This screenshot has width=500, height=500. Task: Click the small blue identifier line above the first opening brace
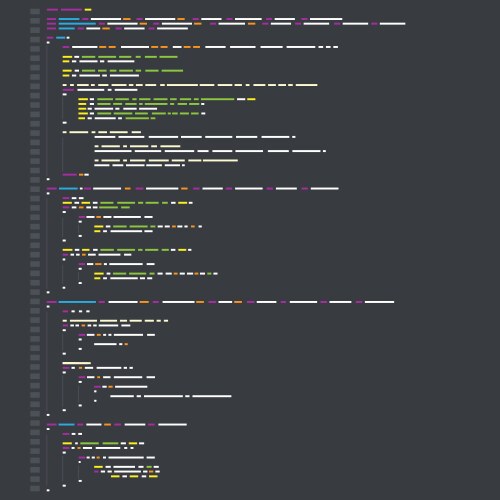[58, 38]
